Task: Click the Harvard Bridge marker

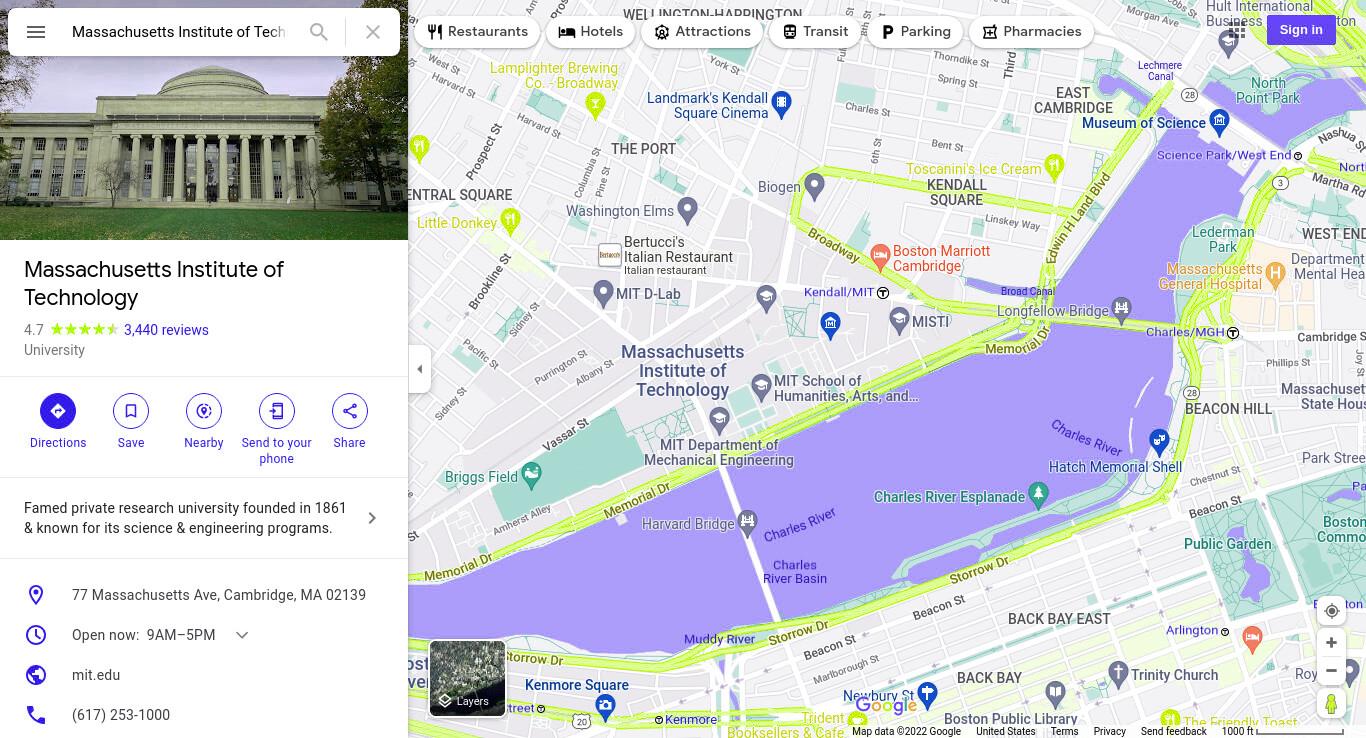Action: [747, 520]
